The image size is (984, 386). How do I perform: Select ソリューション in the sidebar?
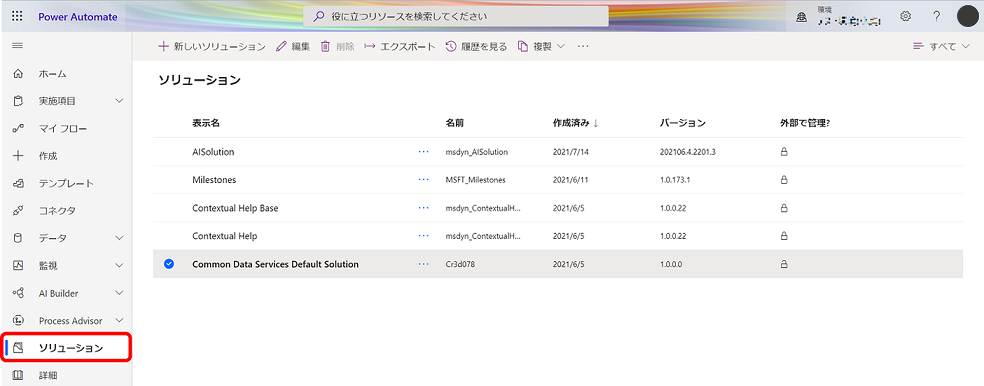pyautogui.click(x=66, y=348)
